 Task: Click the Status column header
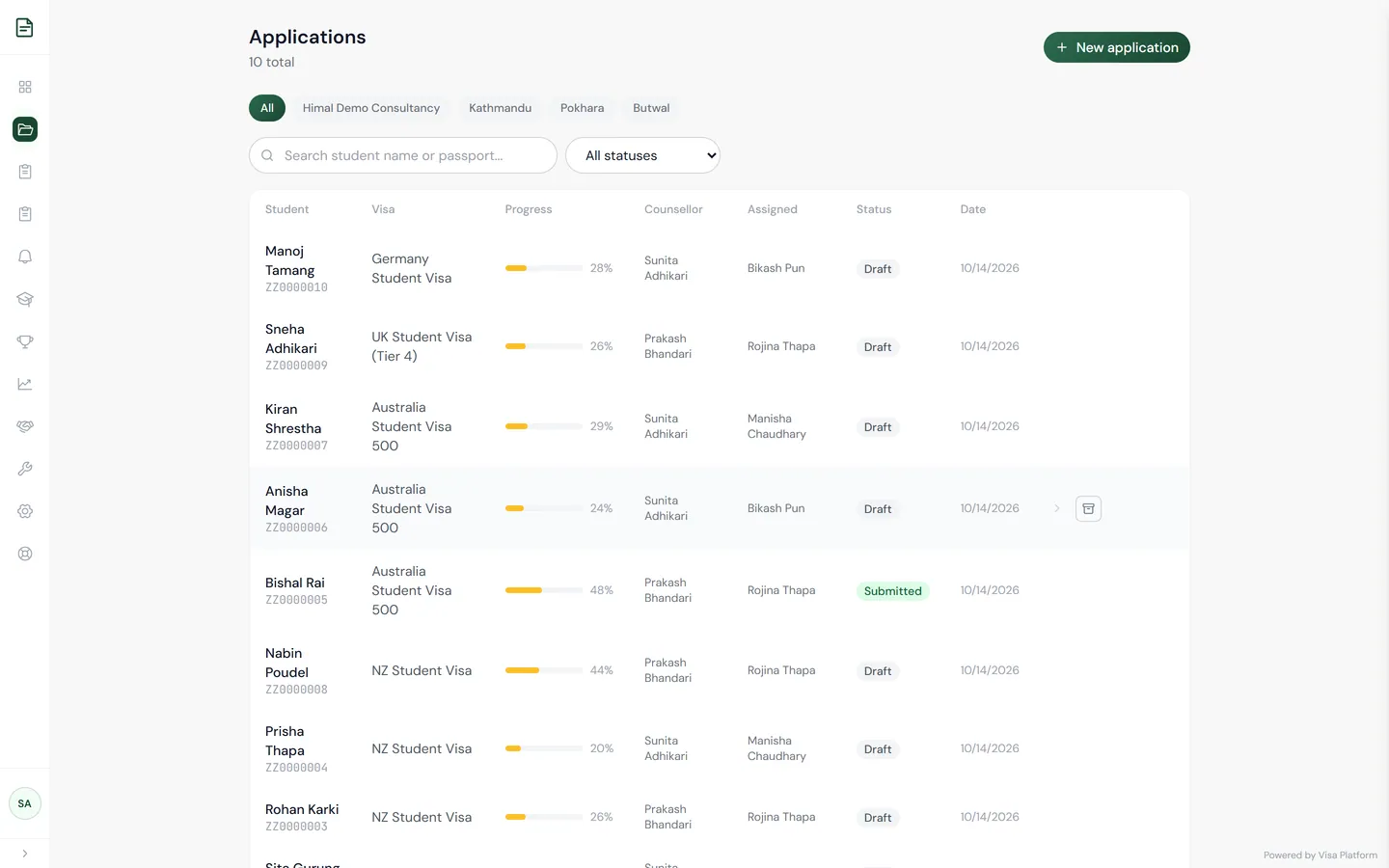(x=874, y=209)
